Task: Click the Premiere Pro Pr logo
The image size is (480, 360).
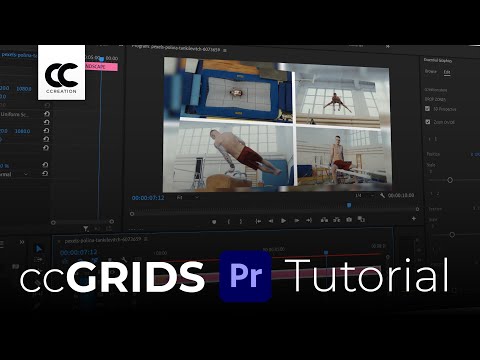Action: click(x=246, y=276)
